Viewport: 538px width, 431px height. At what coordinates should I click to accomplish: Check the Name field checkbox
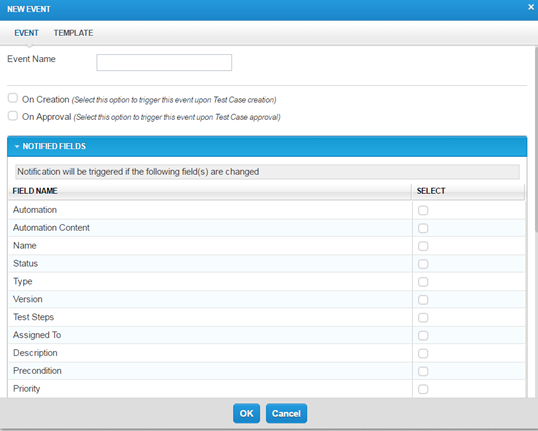click(x=423, y=246)
